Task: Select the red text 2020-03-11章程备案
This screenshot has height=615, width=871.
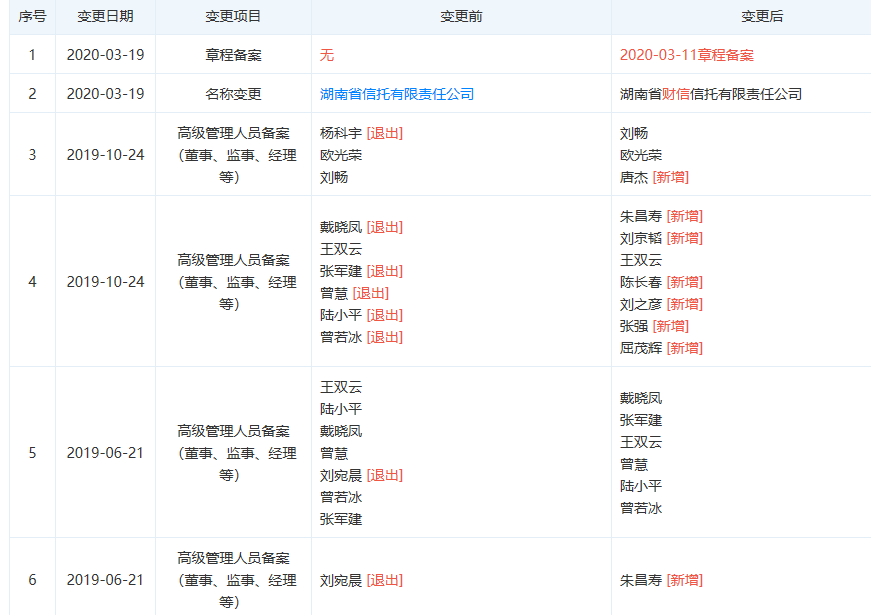Action: coord(687,55)
